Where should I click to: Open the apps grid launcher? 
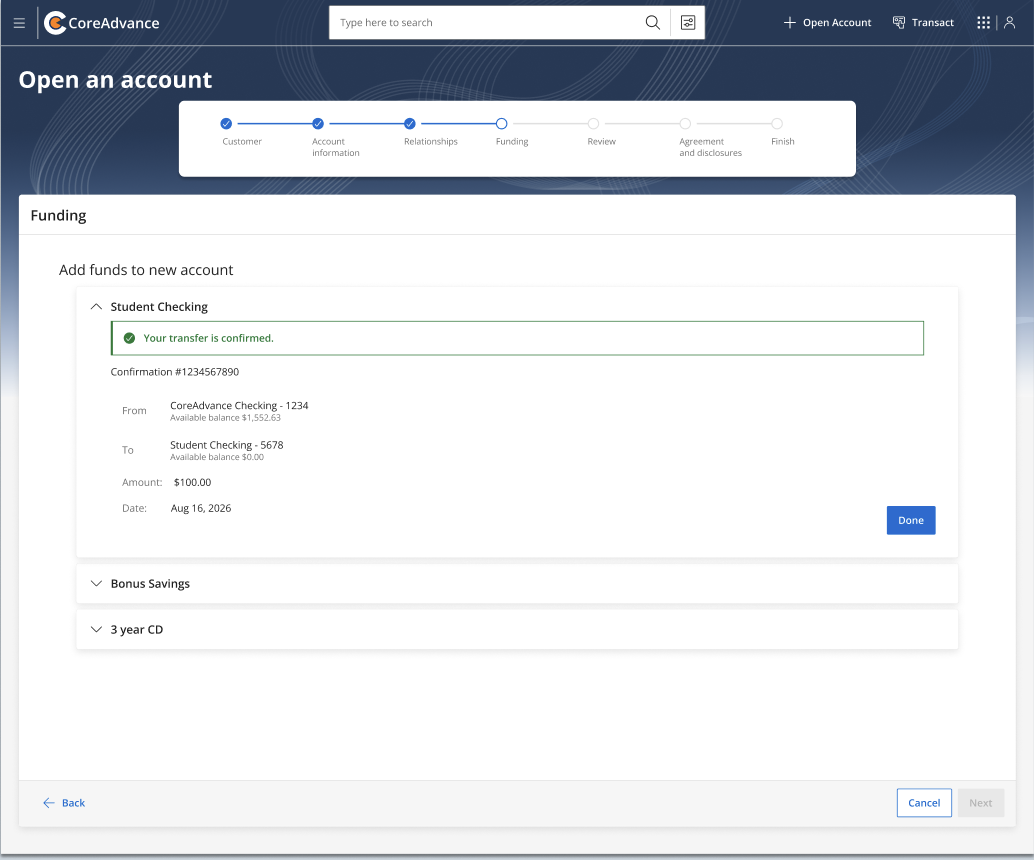[983, 22]
